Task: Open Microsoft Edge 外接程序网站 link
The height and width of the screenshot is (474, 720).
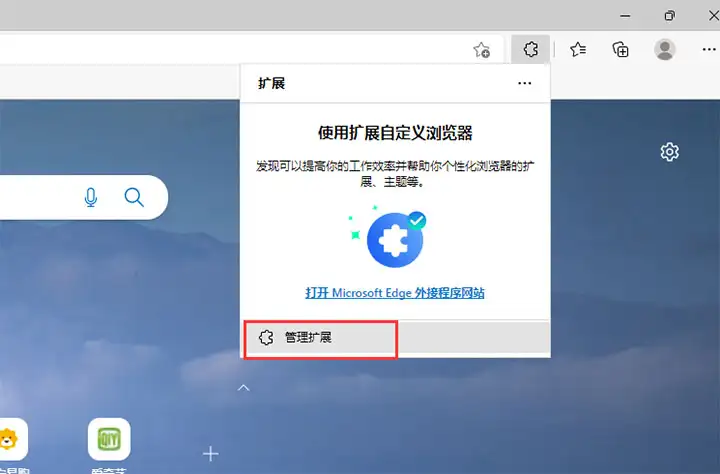Action: pos(395,293)
